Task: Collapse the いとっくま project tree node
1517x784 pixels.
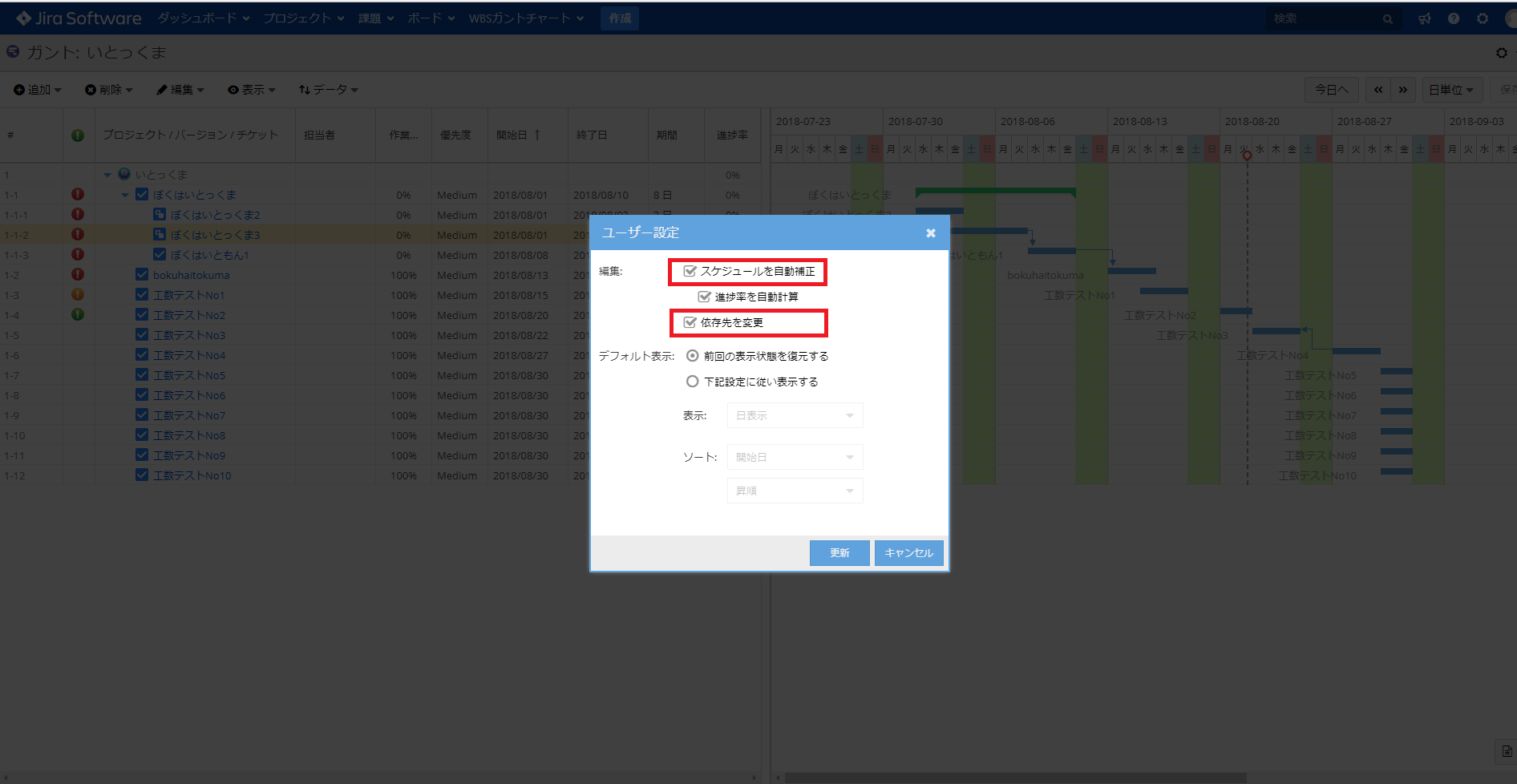Action: point(107,175)
